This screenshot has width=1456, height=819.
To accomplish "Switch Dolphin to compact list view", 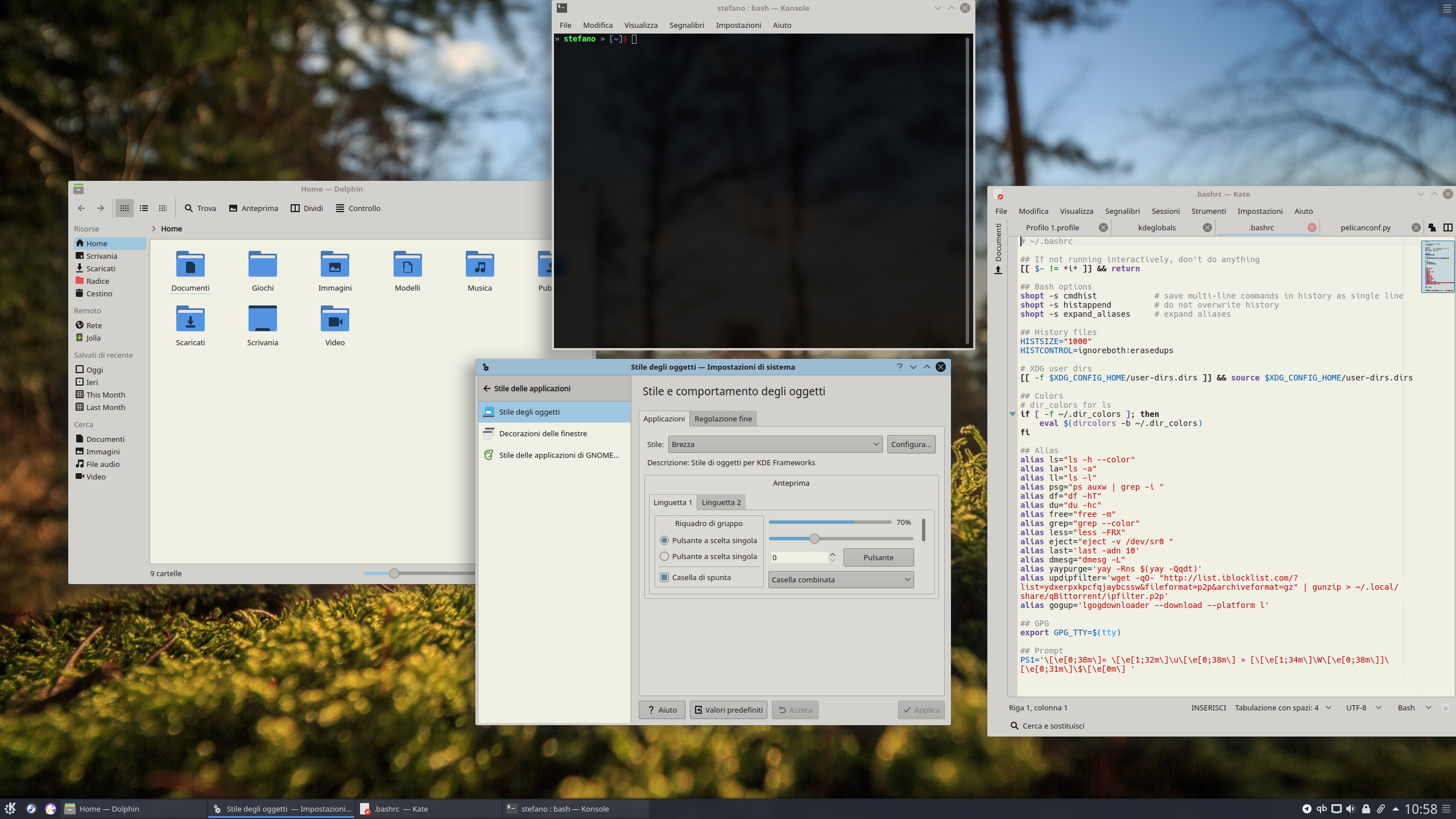I will [144, 208].
